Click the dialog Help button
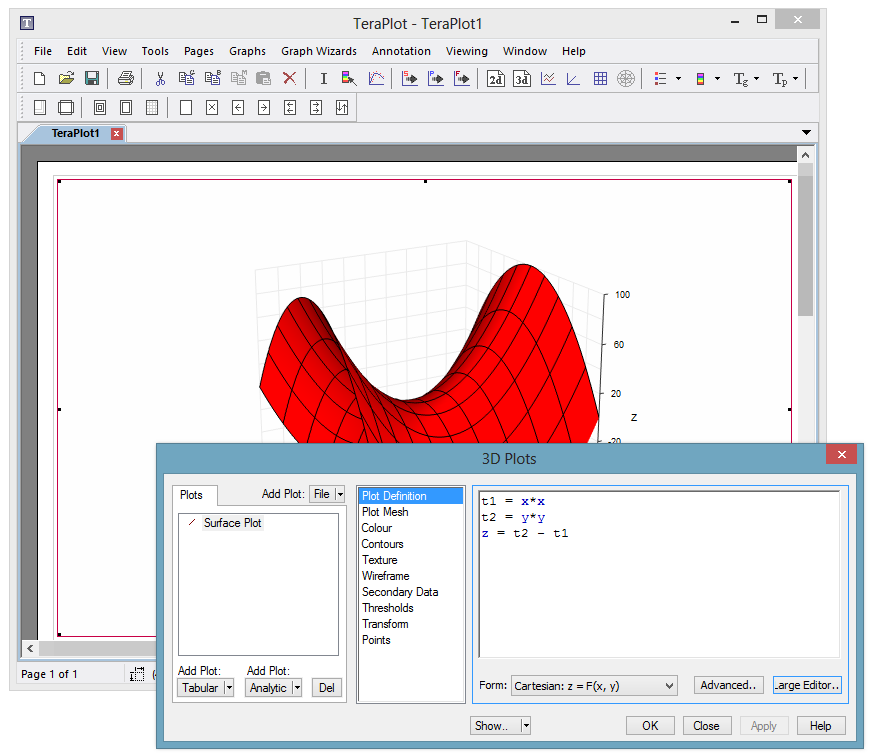The width and height of the screenshot is (871, 754). coord(820,726)
